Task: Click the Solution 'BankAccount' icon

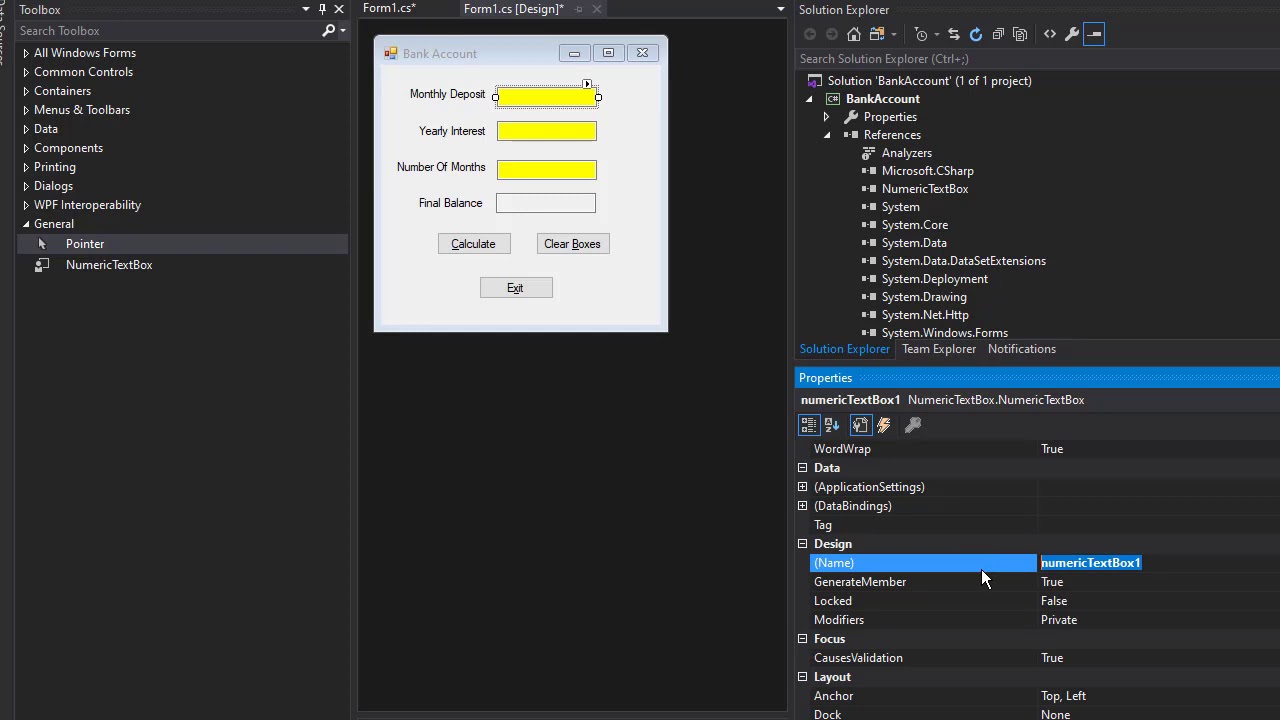Action: click(815, 81)
